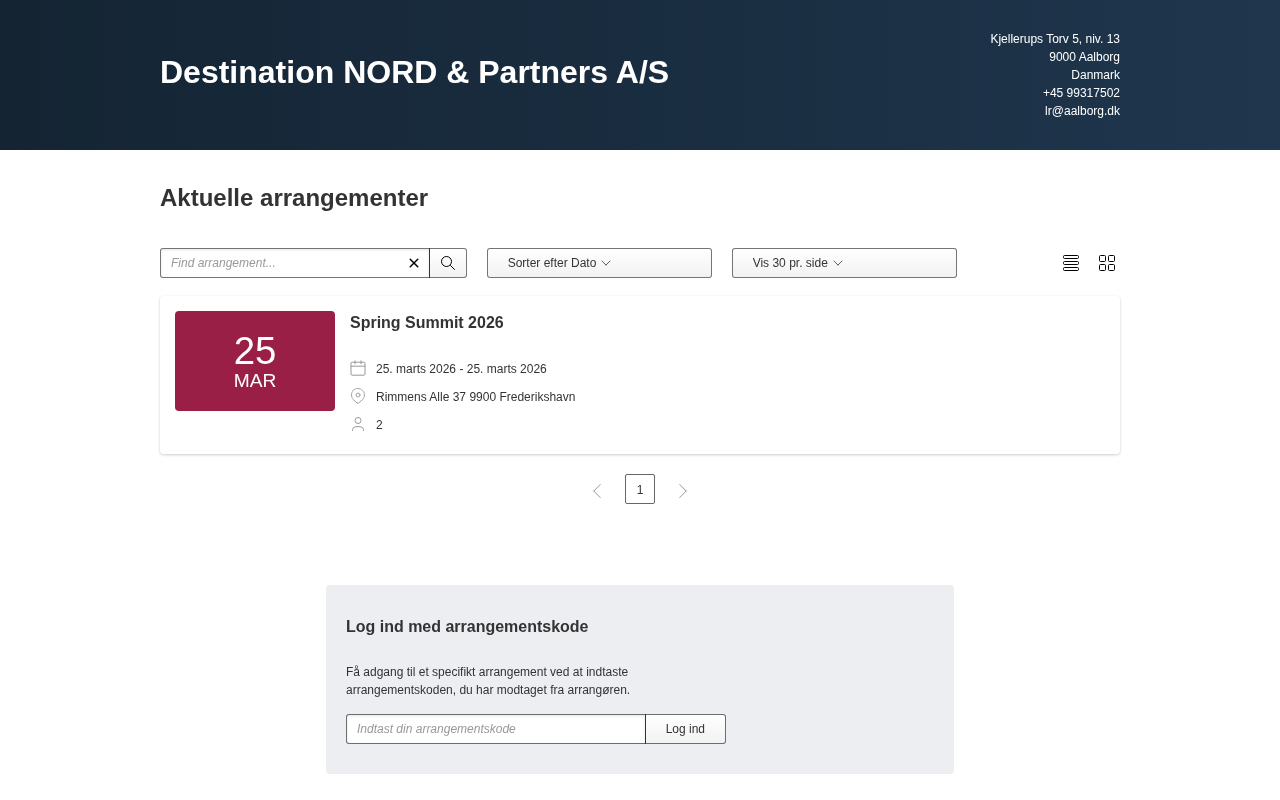Viewport: 1280px width, 800px height.
Task: Click the location pin icon
Action: 358,396
